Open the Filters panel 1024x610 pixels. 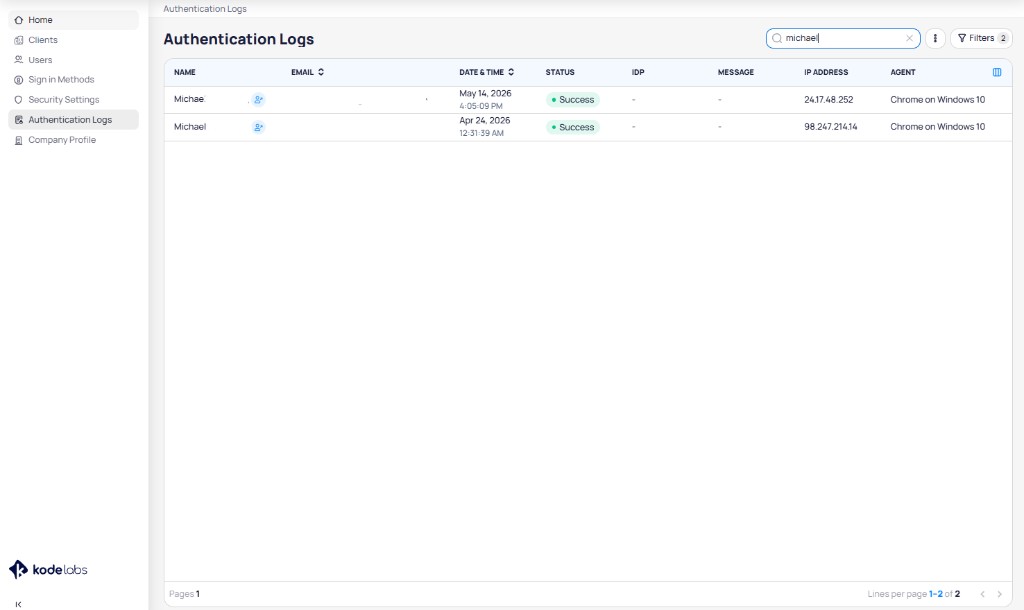[981, 39]
